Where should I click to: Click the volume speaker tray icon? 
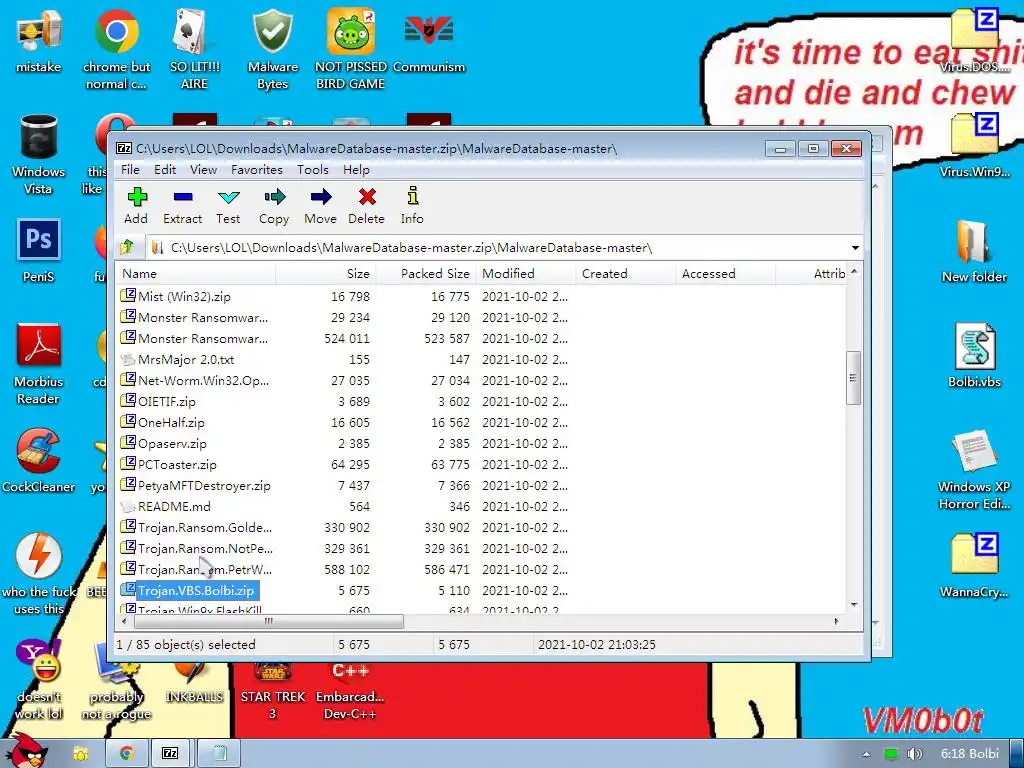click(915, 754)
